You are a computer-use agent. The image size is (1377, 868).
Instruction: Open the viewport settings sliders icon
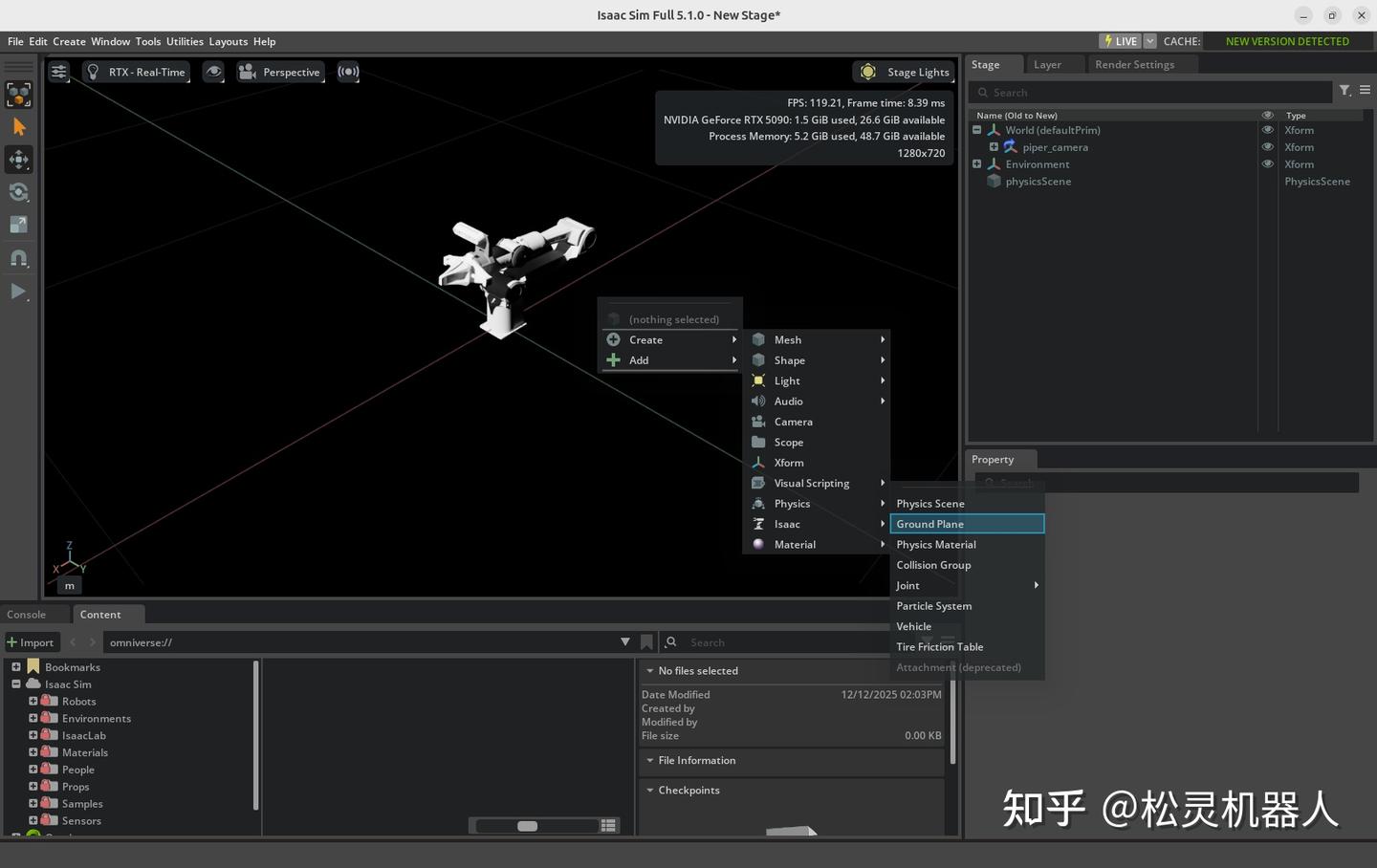point(59,72)
